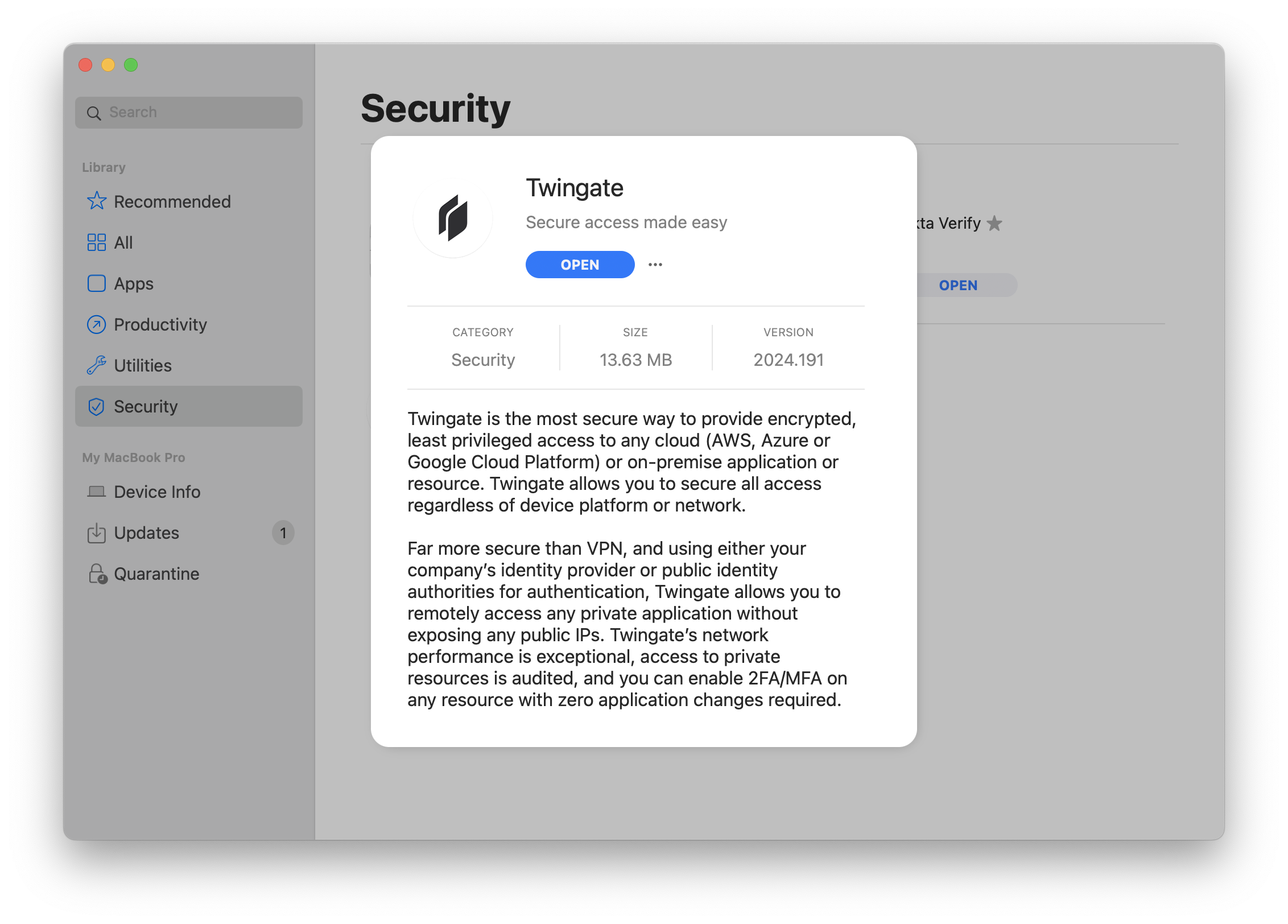Focus the Search field in sidebar
The image size is (1288, 924).
coord(189,113)
